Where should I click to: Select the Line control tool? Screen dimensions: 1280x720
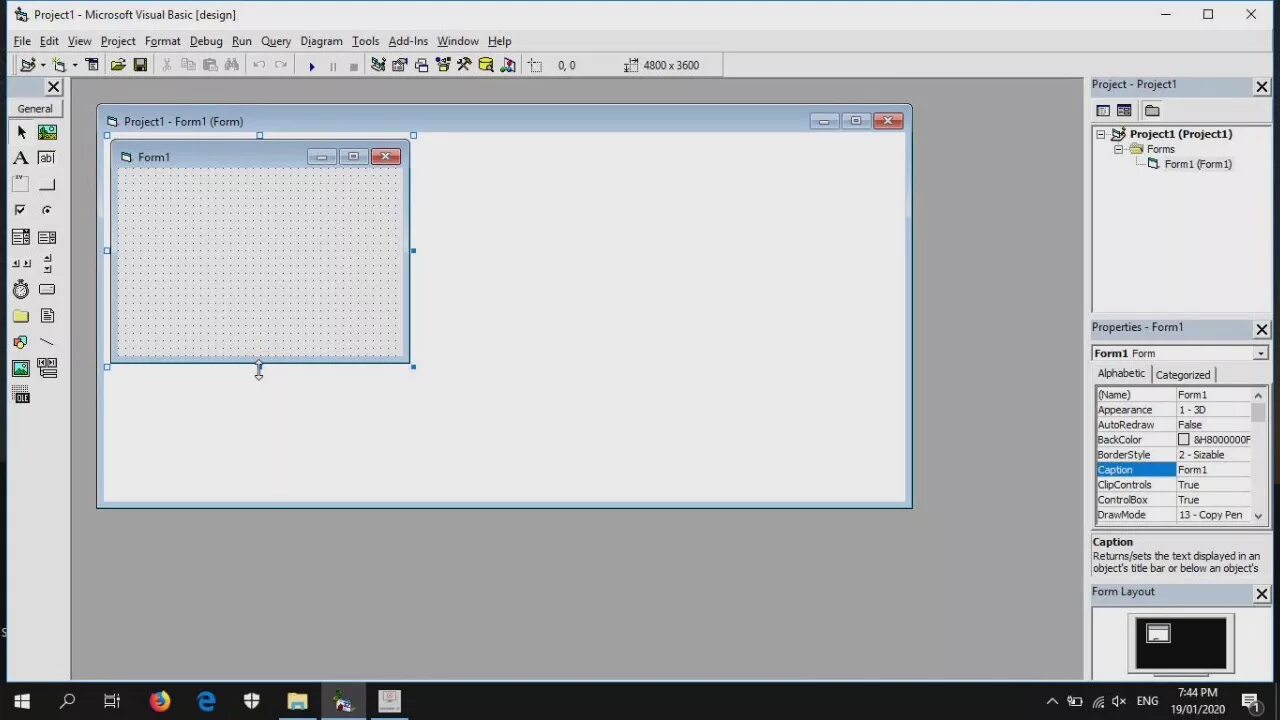(x=47, y=342)
